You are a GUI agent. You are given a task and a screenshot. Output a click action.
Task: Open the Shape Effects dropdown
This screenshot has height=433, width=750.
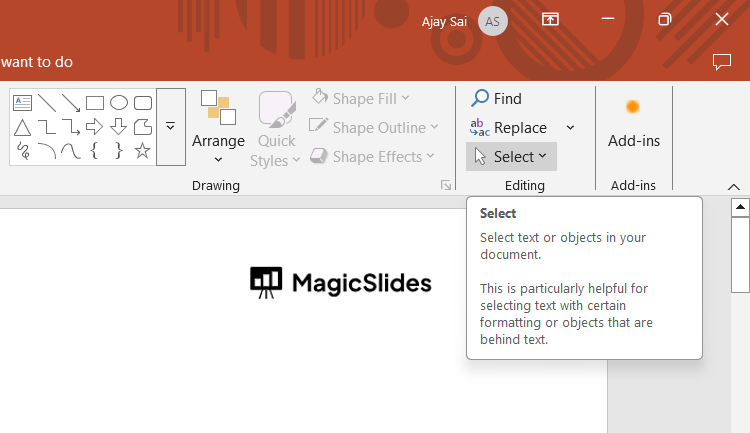373,156
